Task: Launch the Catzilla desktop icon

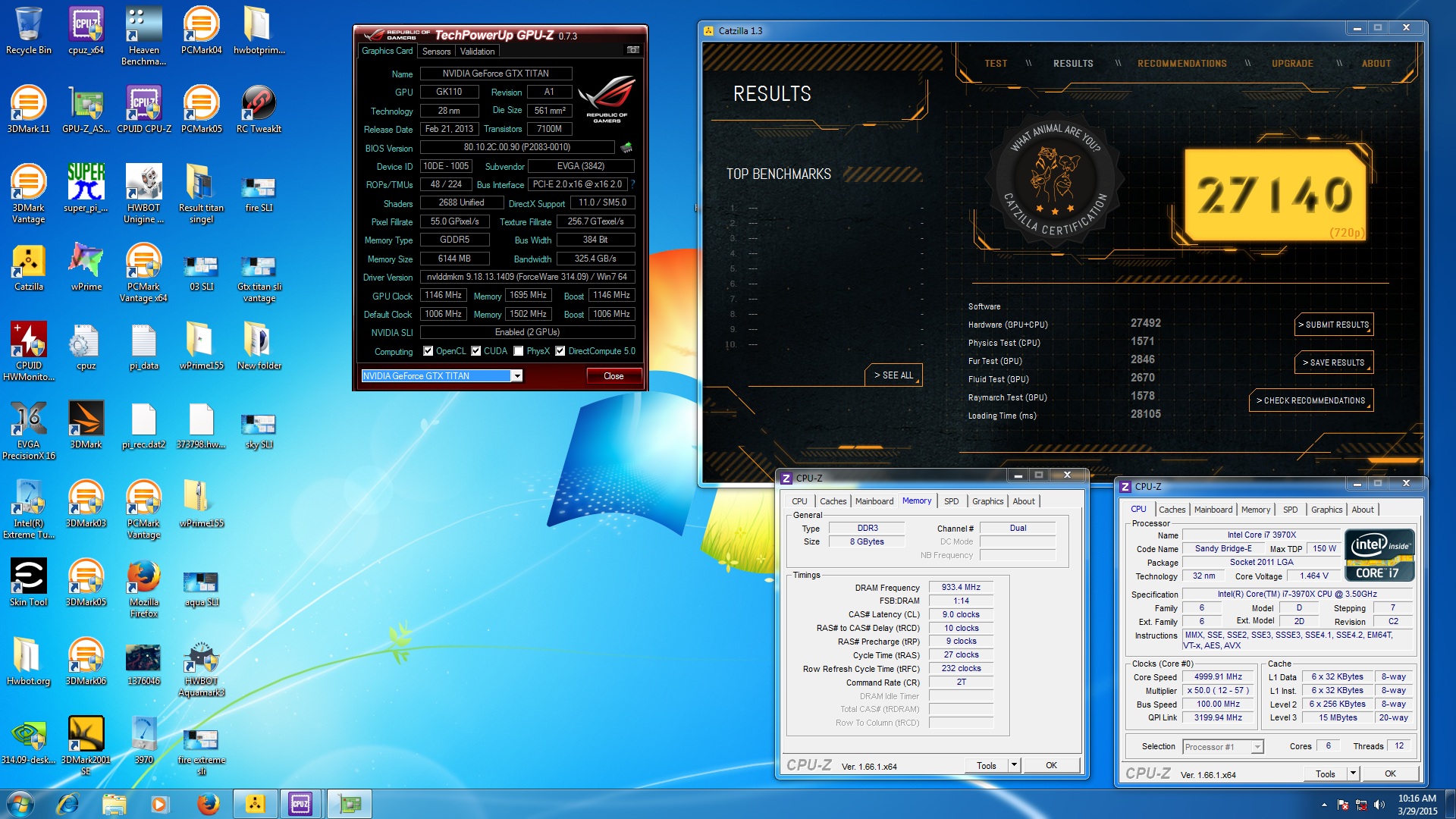Action: [28, 268]
